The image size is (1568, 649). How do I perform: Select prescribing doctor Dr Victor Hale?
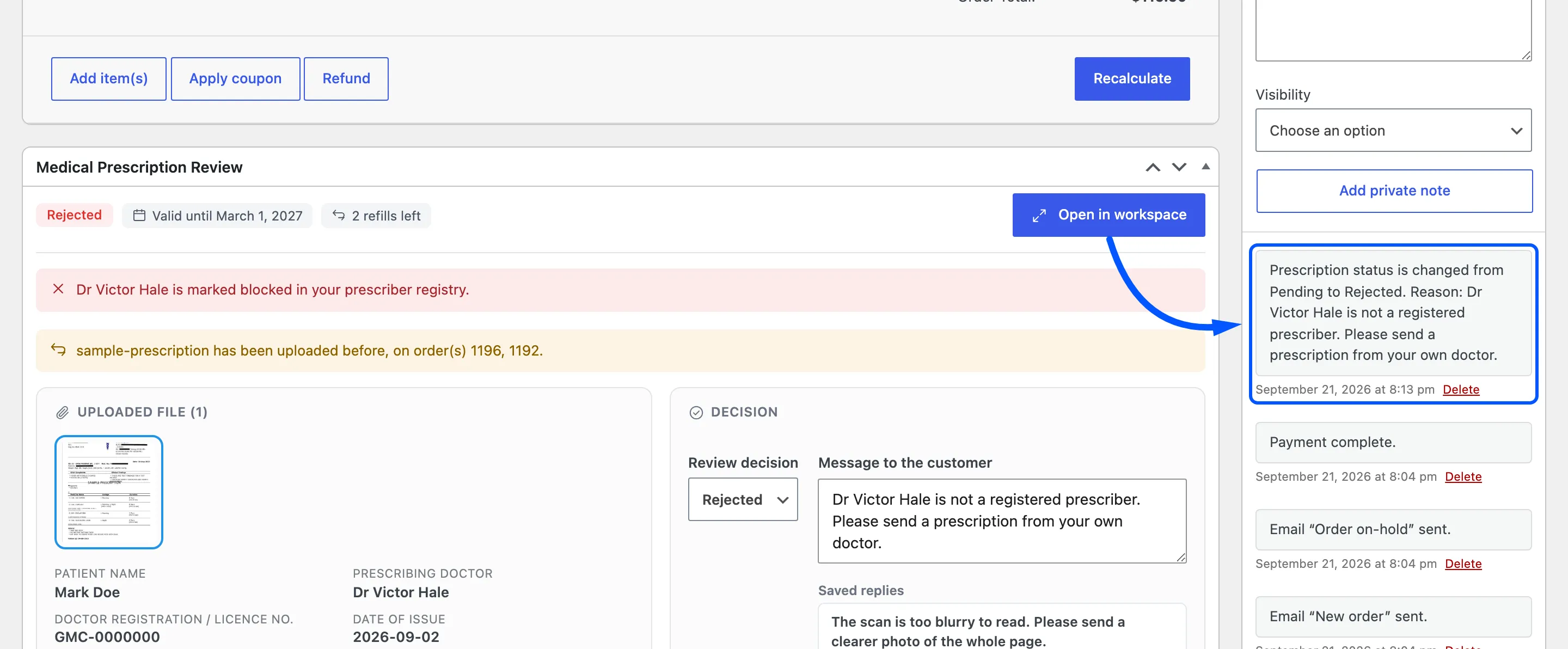pyautogui.click(x=401, y=592)
